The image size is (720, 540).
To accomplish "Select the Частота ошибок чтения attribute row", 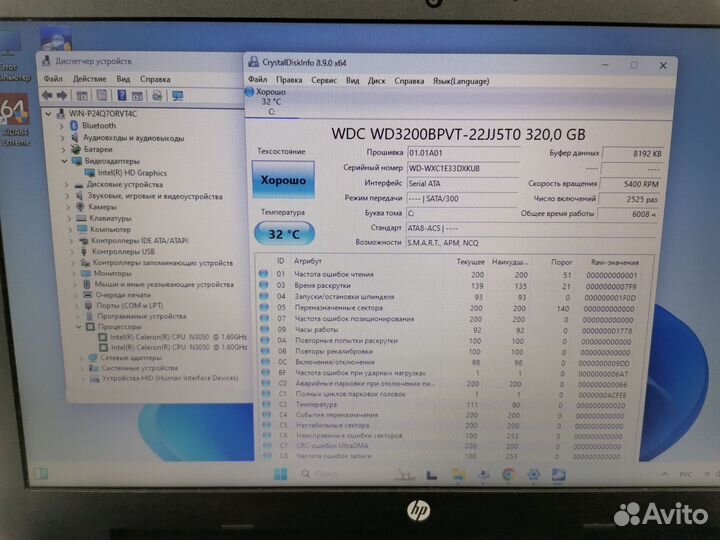I will (452, 275).
